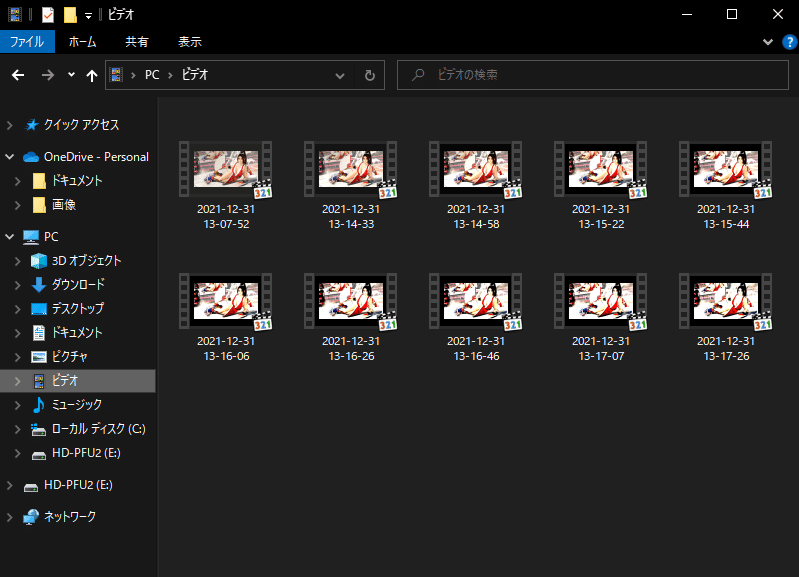
Task: Open ローカル ディスク (C:) drive
Action: pyautogui.click(x=98, y=429)
